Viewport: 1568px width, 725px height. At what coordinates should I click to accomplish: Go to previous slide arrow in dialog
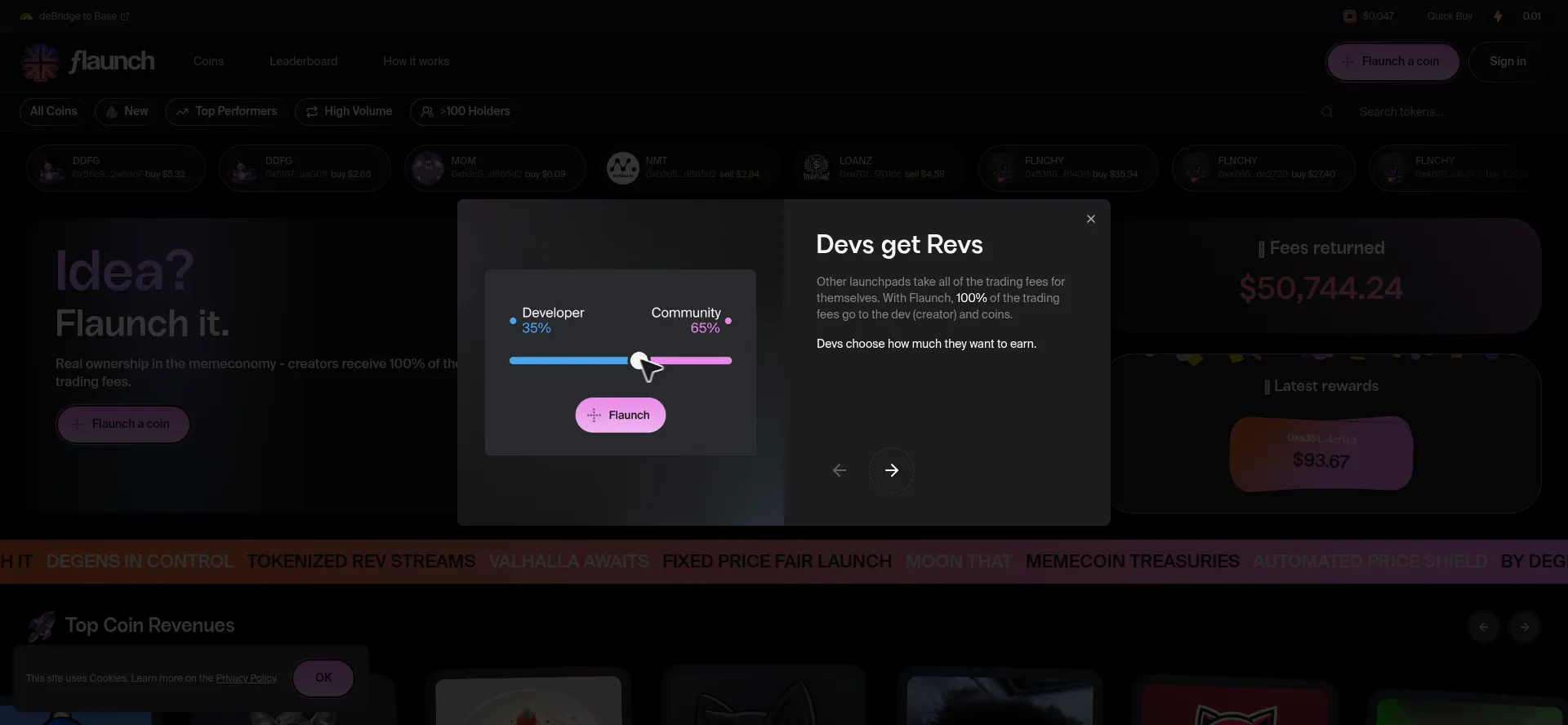pyautogui.click(x=839, y=470)
